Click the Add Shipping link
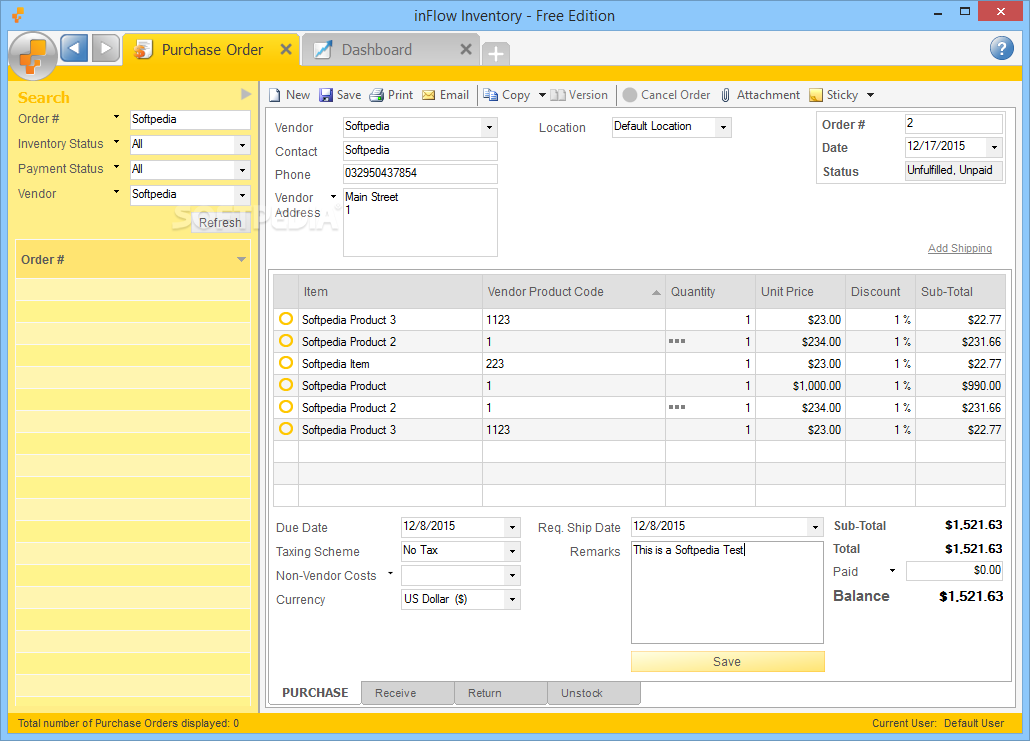Image resolution: width=1030 pixels, height=741 pixels. pyautogui.click(x=960, y=248)
